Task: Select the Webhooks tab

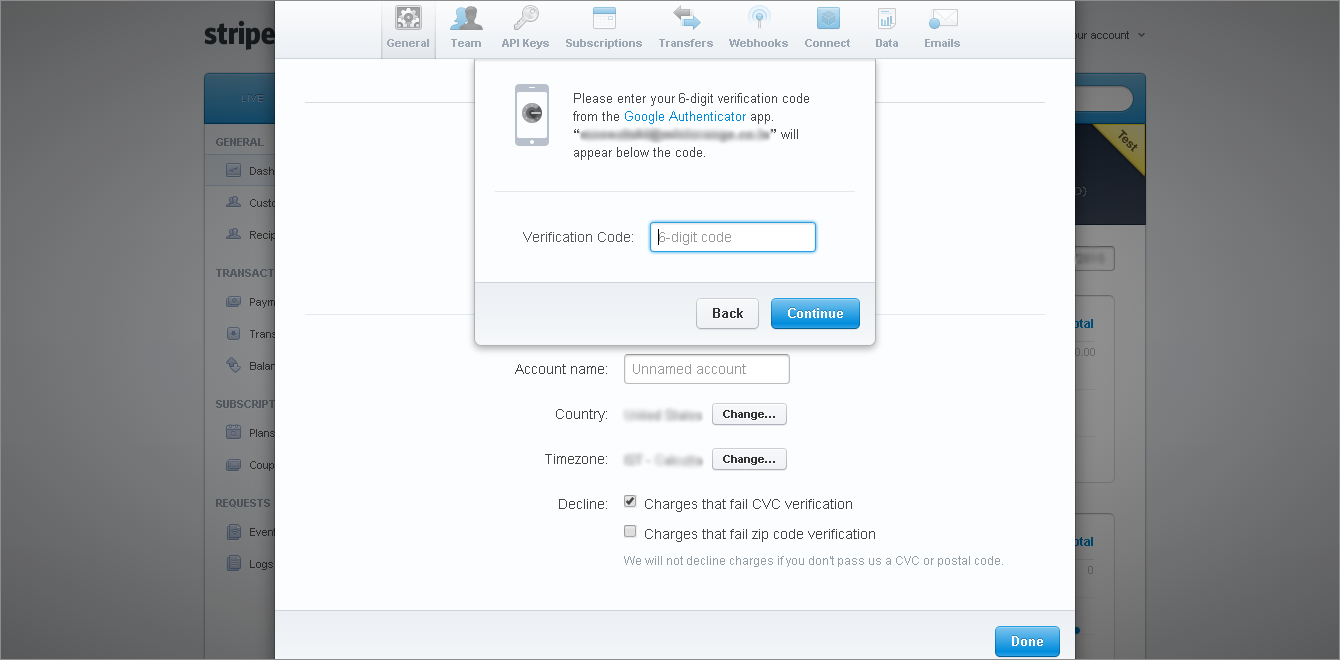Action: [758, 28]
